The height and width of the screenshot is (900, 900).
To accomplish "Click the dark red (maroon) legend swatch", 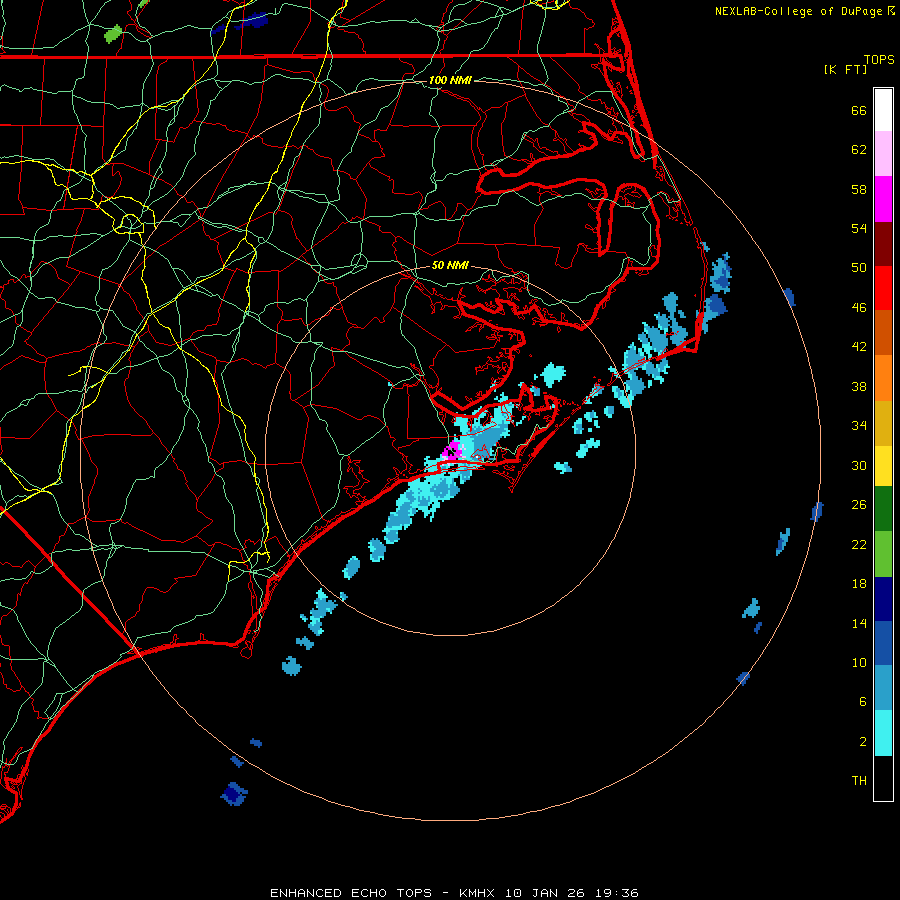I will (x=883, y=243).
